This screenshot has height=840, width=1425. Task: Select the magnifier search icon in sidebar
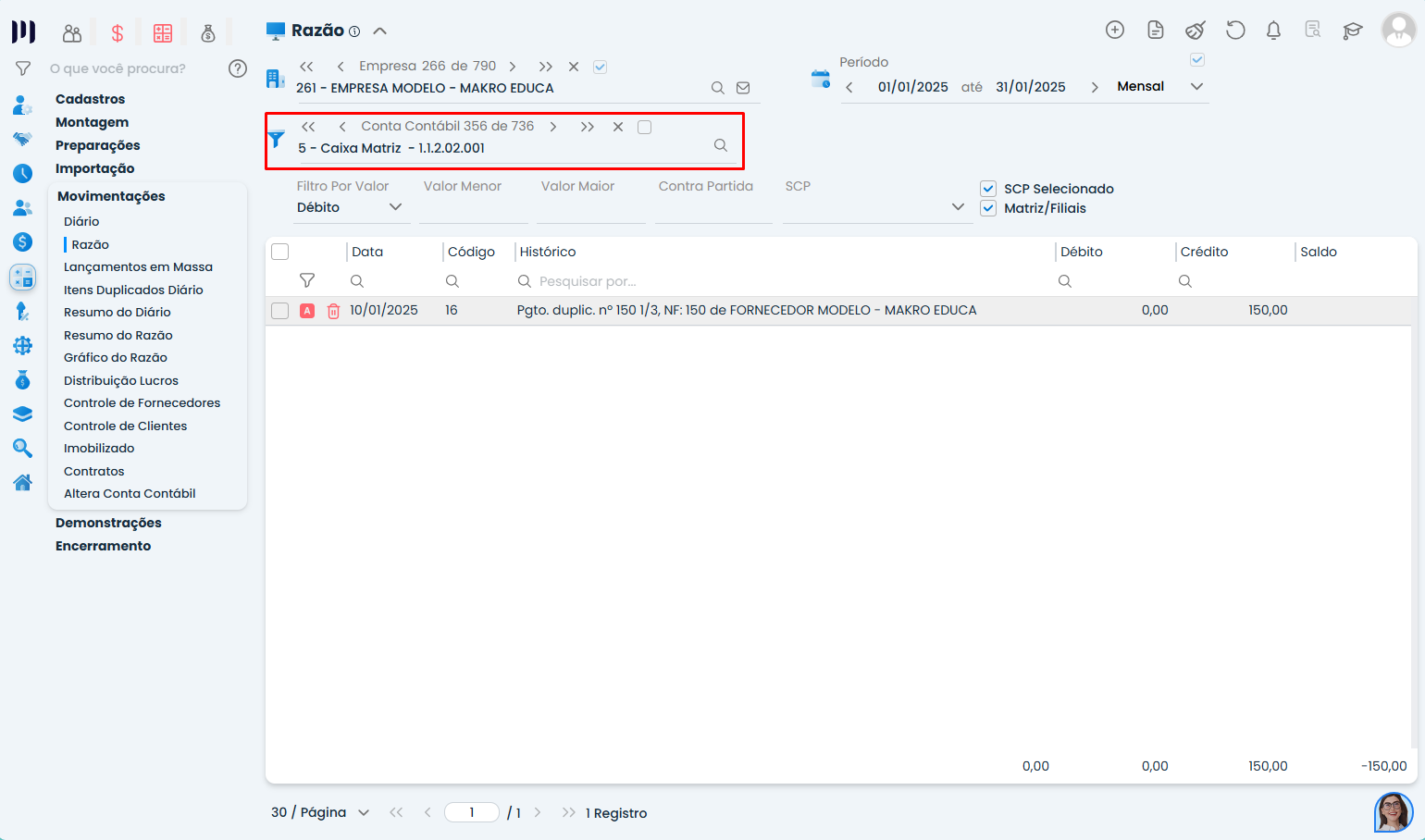(22, 448)
